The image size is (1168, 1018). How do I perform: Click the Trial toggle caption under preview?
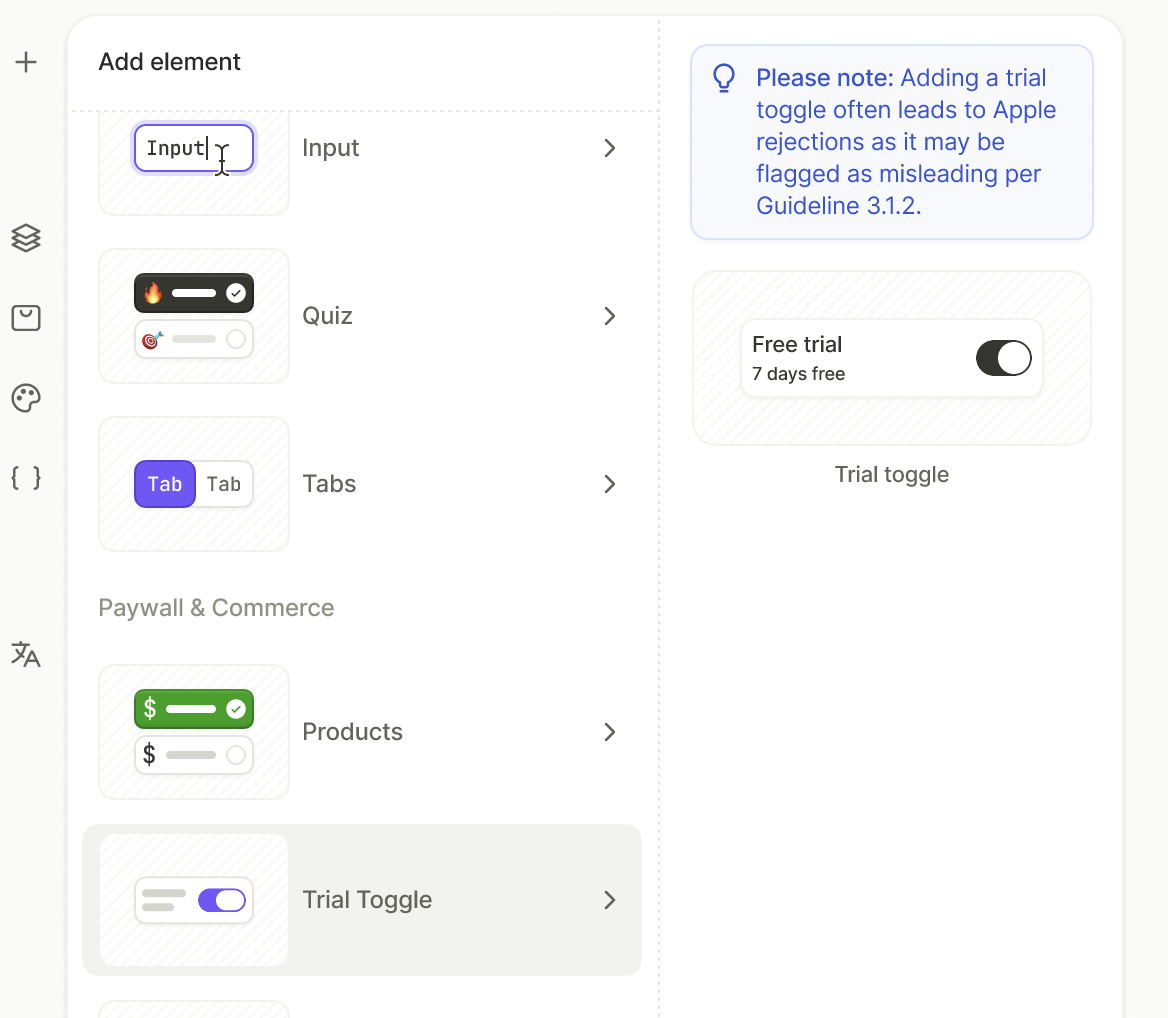pyautogui.click(x=892, y=474)
